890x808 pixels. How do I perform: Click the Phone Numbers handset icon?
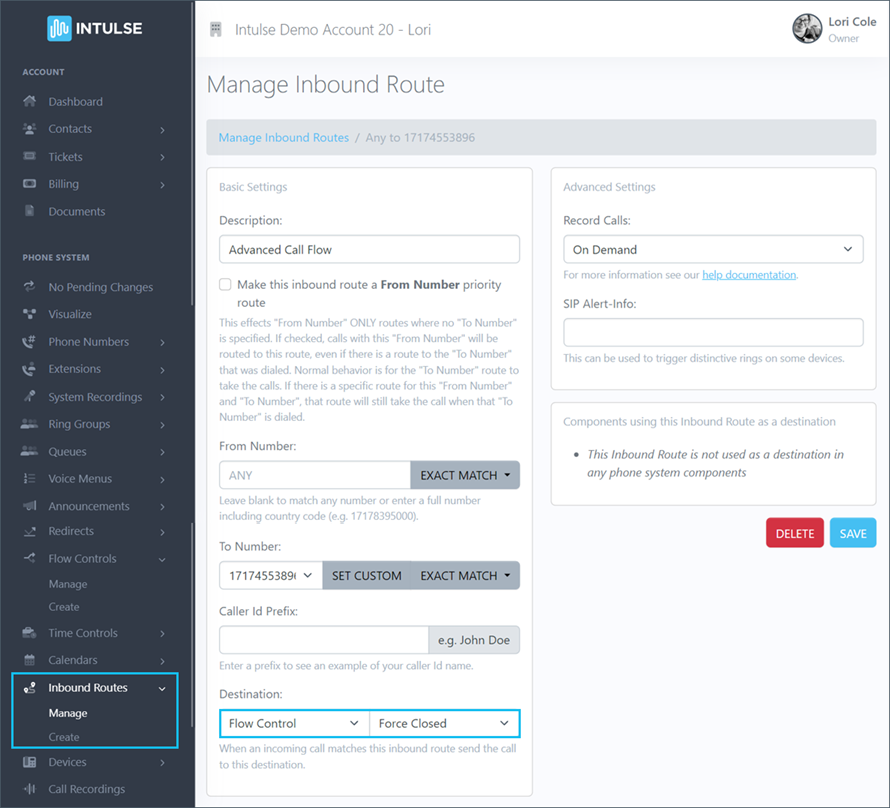[x=30, y=342]
